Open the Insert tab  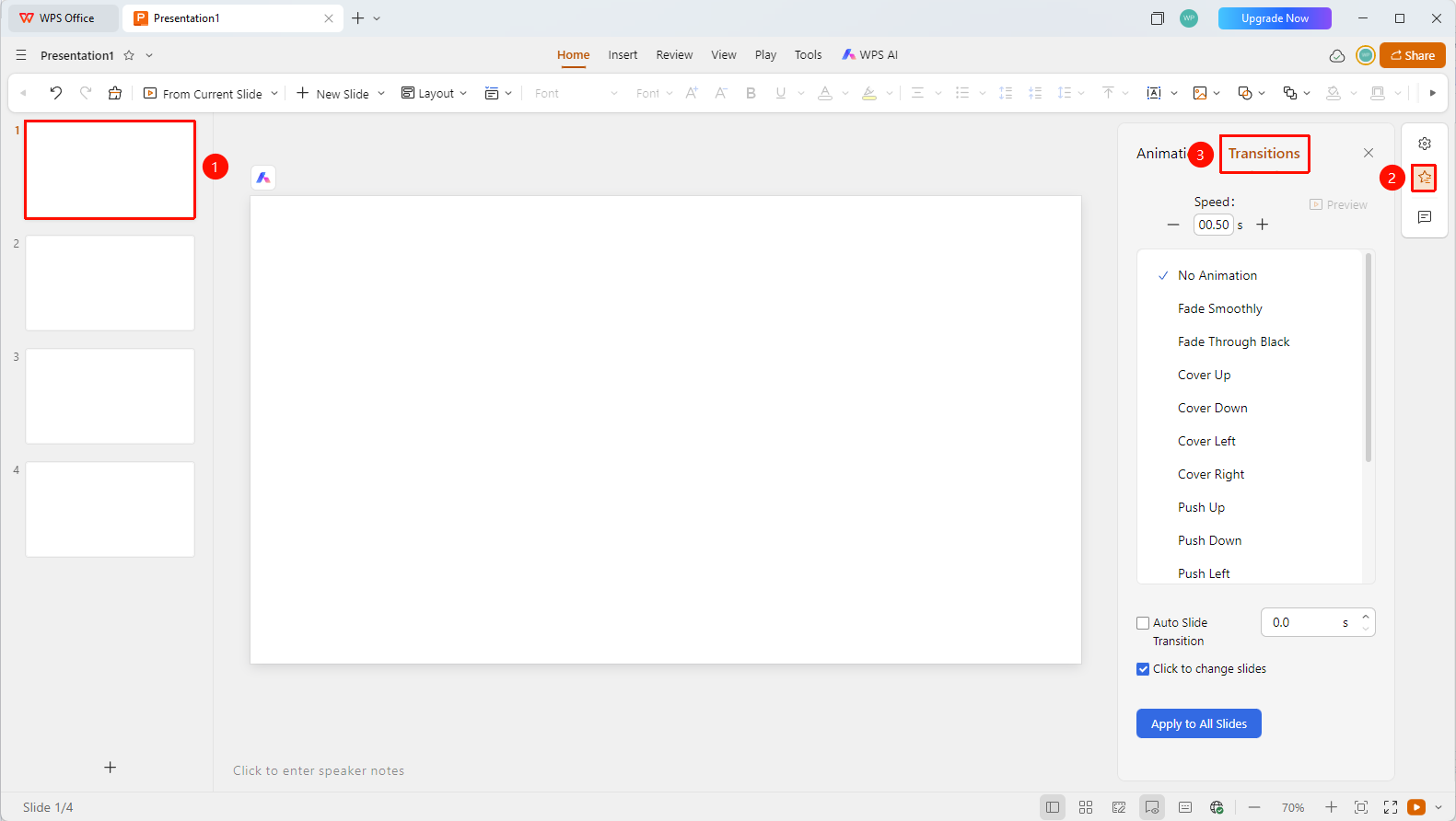(x=623, y=55)
